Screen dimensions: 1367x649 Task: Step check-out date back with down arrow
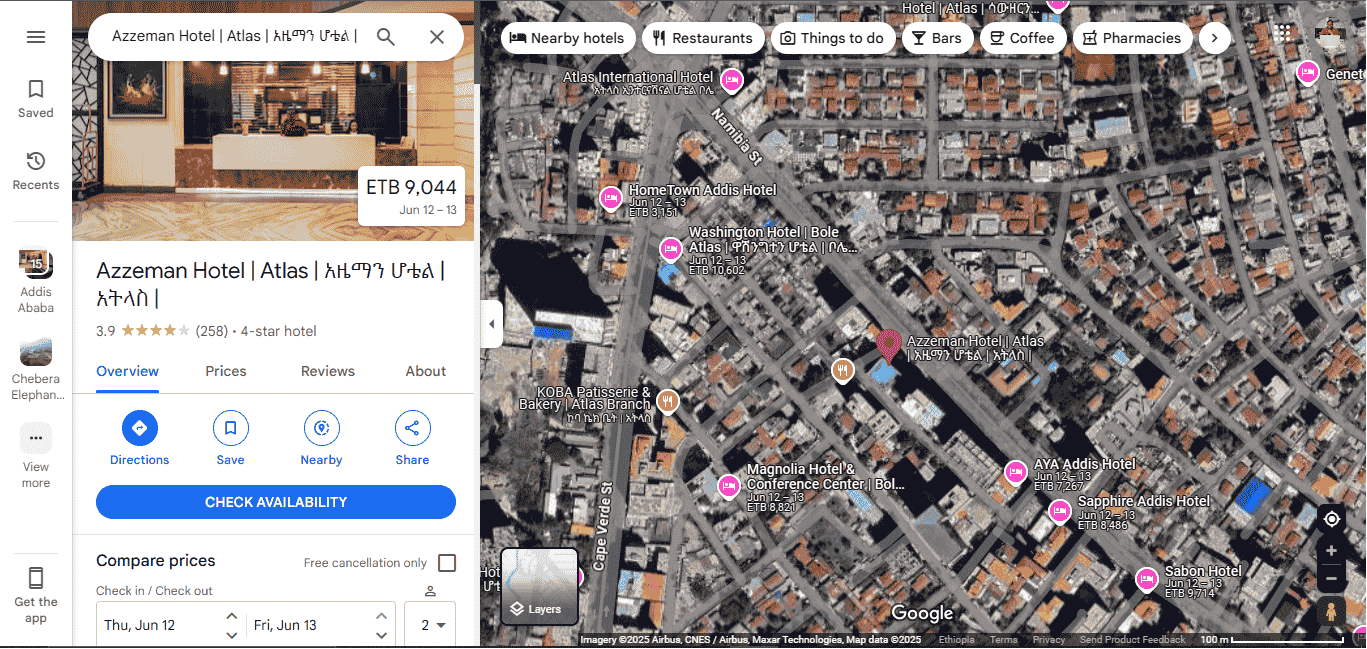point(382,635)
